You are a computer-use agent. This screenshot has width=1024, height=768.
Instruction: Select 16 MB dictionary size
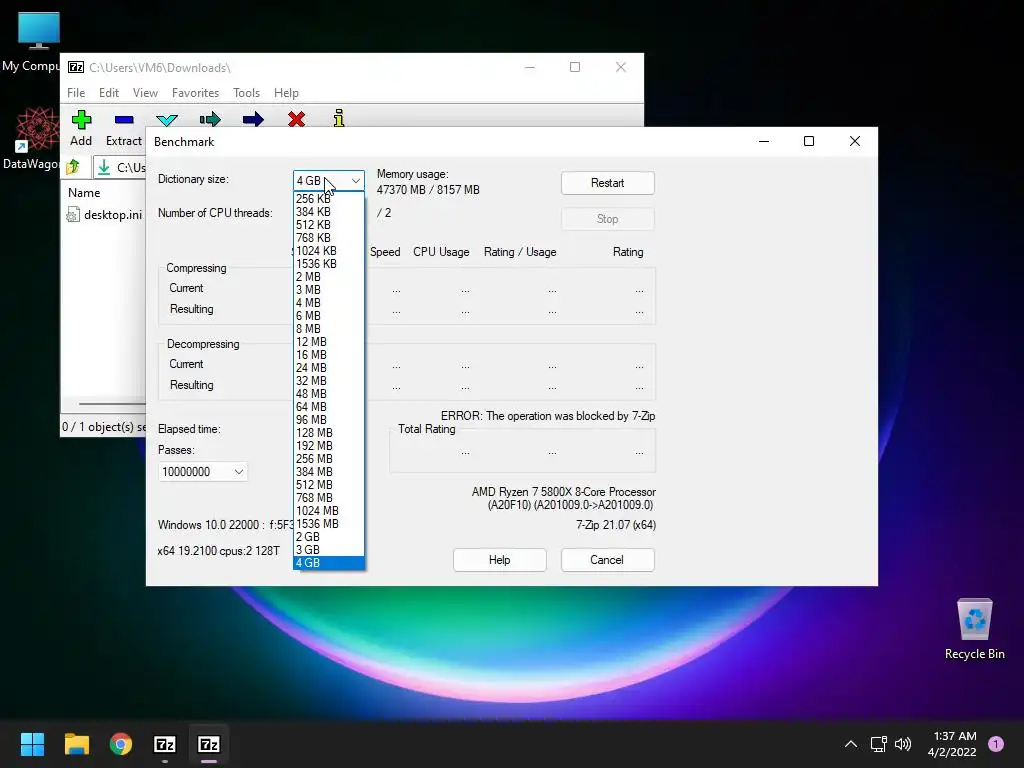pos(328,355)
